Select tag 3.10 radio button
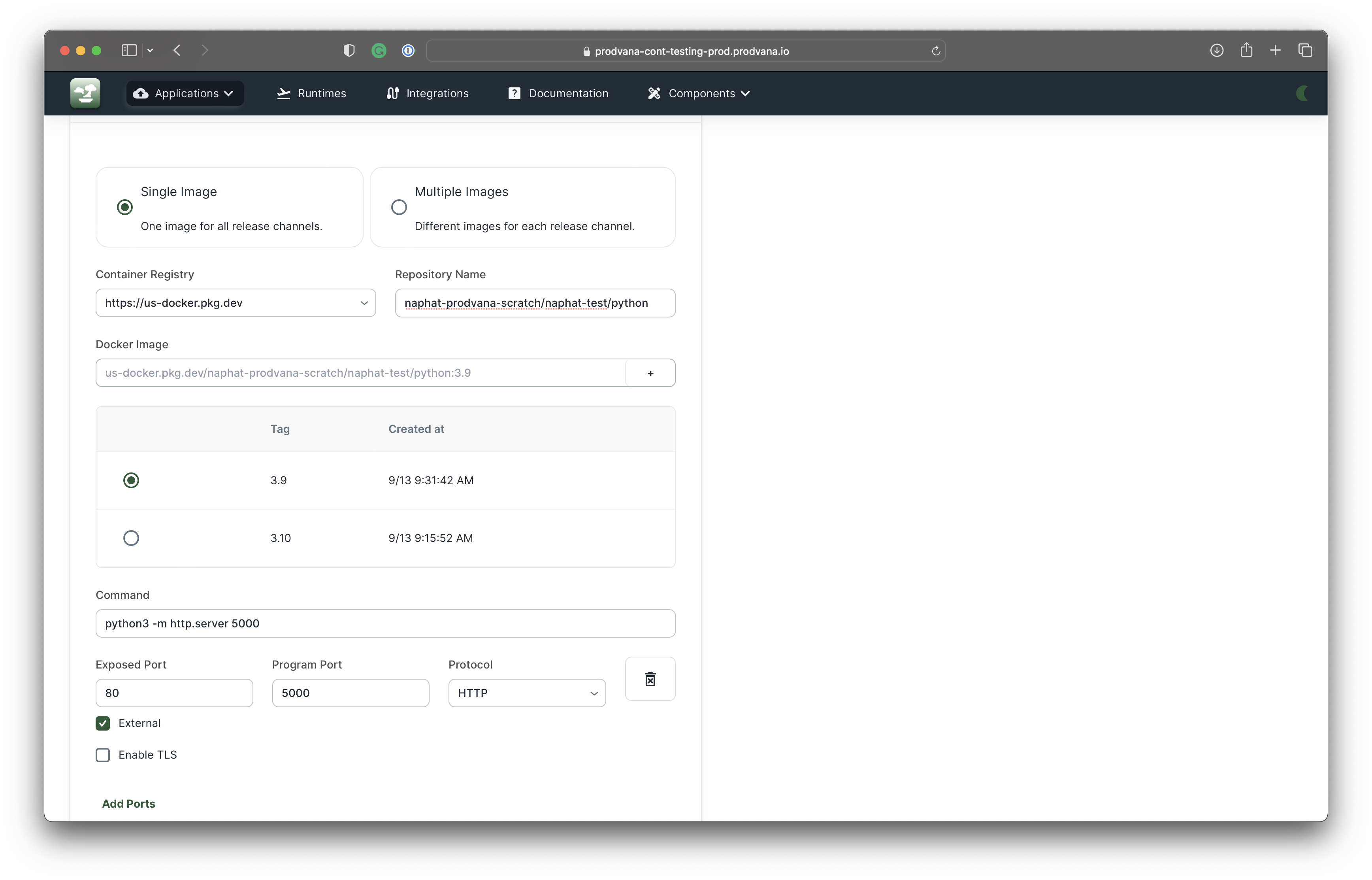The image size is (1372, 880). 131,538
